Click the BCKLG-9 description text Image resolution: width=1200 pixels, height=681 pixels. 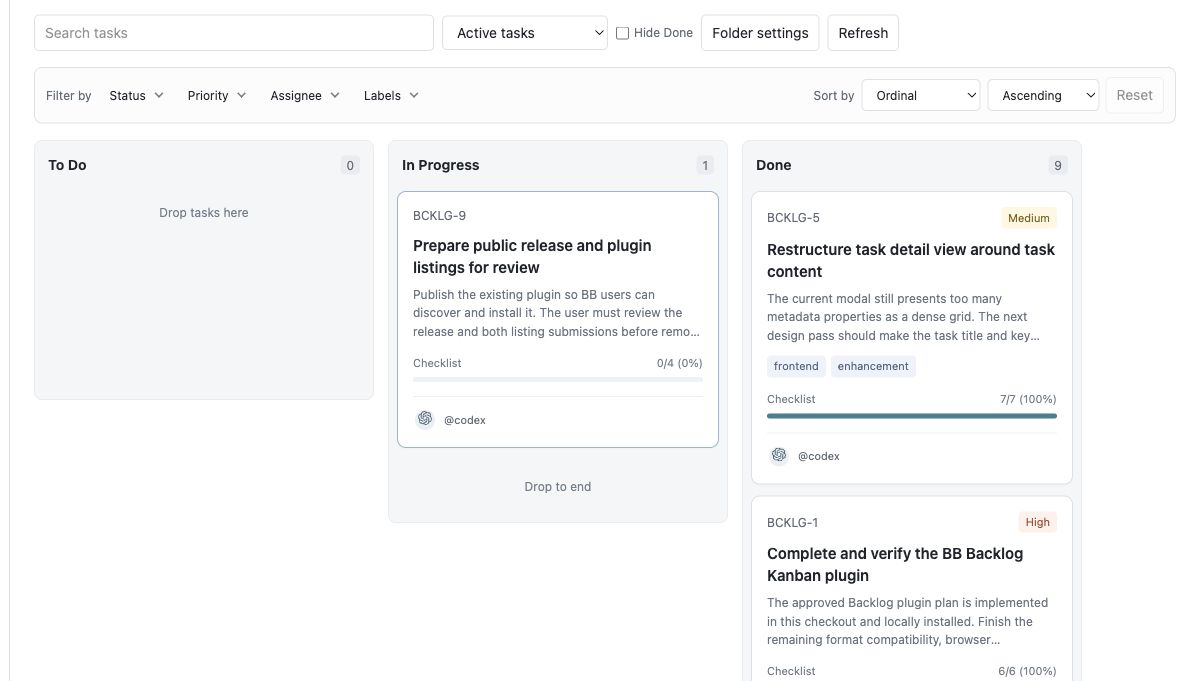pos(557,313)
